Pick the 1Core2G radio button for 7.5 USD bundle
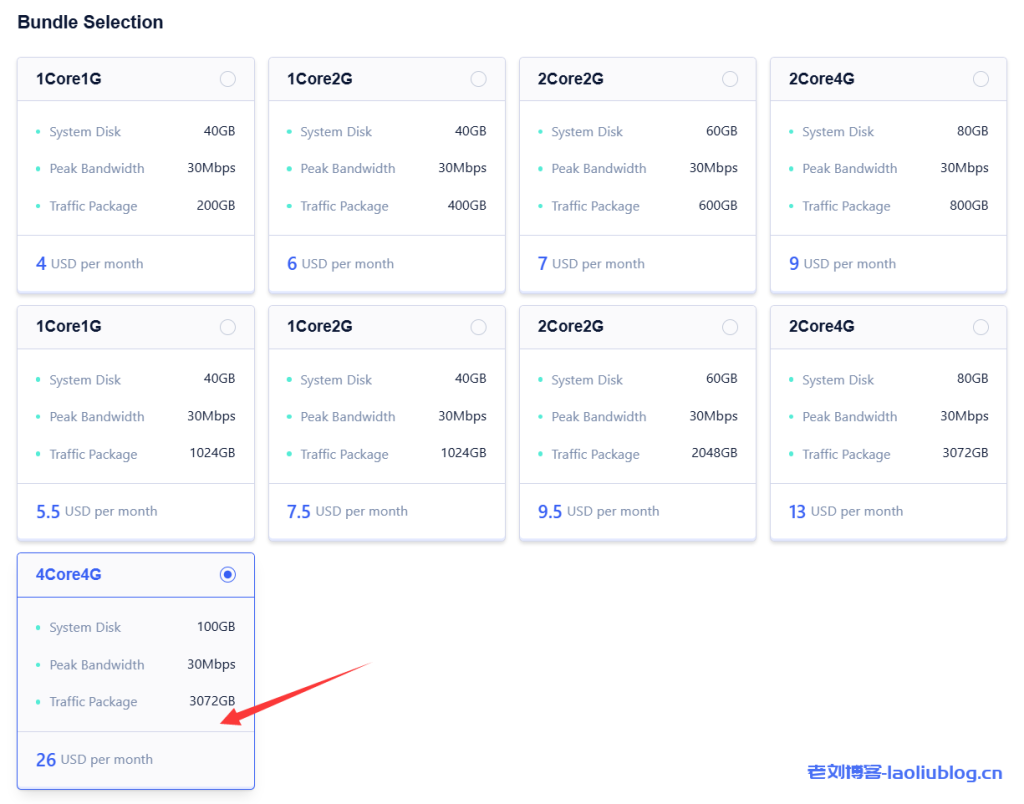Viewport: 1024px width, 804px height. [x=479, y=327]
